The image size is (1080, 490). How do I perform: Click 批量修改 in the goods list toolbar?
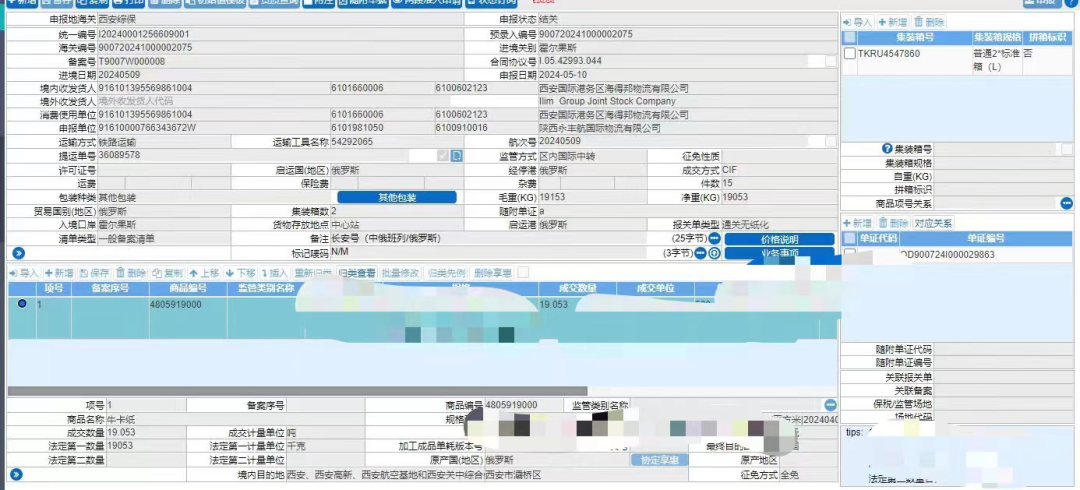click(401, 273)
